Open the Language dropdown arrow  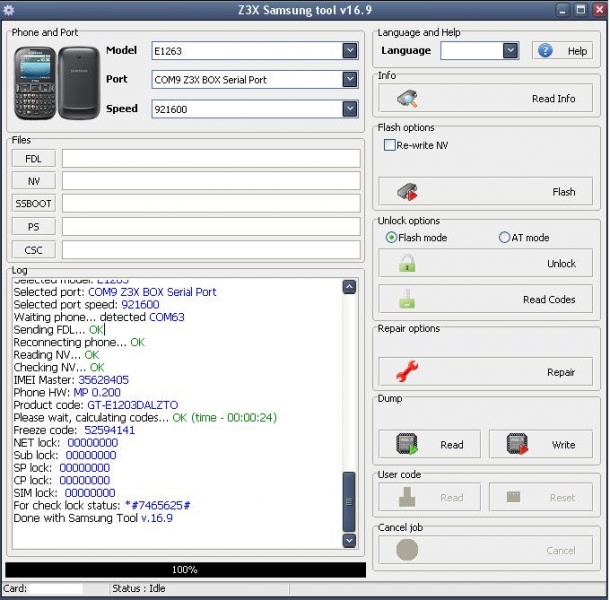510,51
